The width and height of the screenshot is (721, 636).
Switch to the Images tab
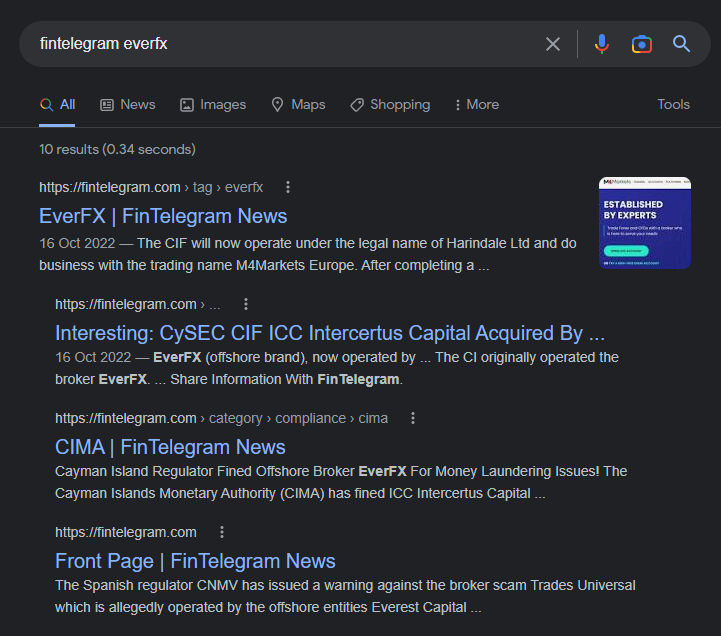pyautogui.click(x=213, y=104)
